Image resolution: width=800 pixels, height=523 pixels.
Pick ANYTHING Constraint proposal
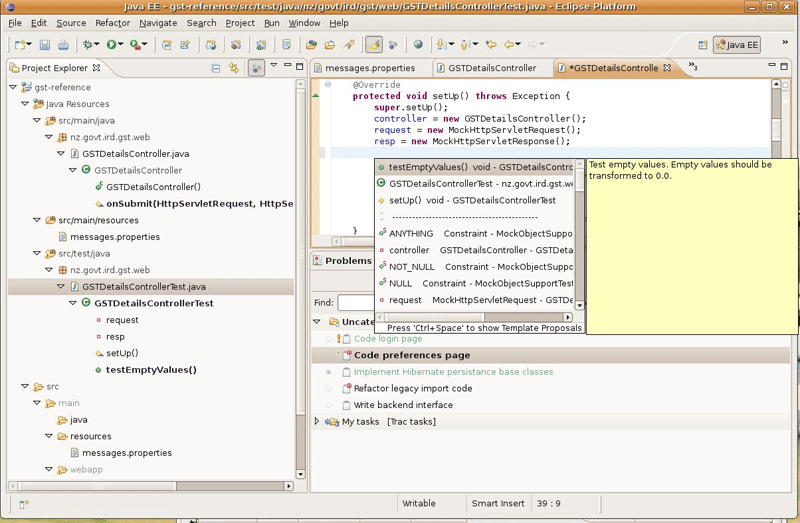click(475, 234)
